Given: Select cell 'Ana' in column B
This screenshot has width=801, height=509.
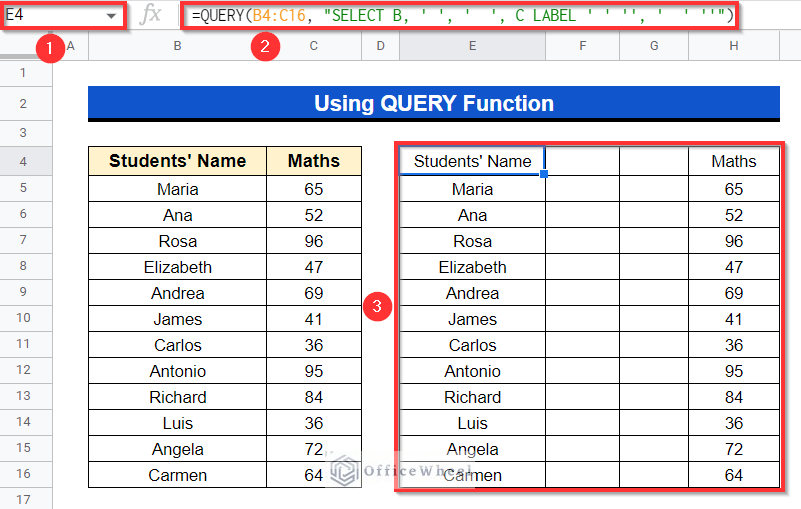Looking at the screenshot, I should [177, 215].
